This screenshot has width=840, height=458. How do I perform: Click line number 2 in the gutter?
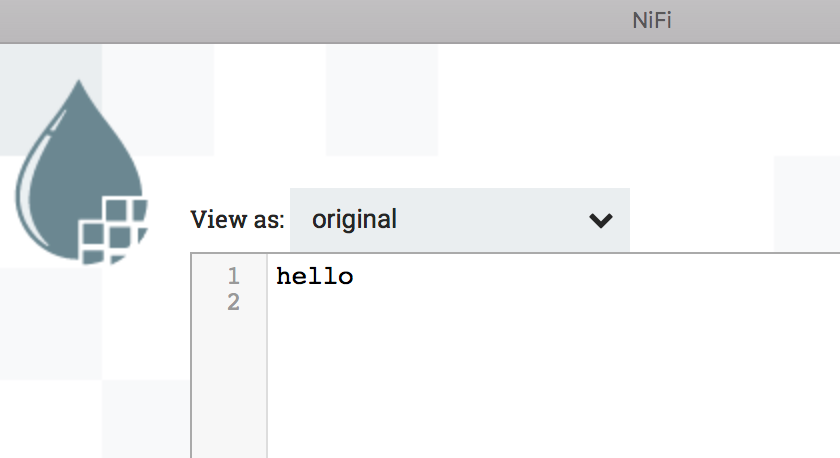pos(233,302)
